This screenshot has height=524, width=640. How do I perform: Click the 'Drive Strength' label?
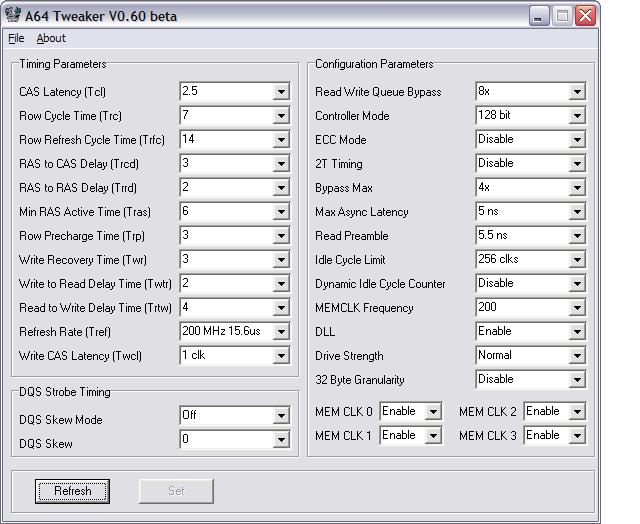(349, 356)
